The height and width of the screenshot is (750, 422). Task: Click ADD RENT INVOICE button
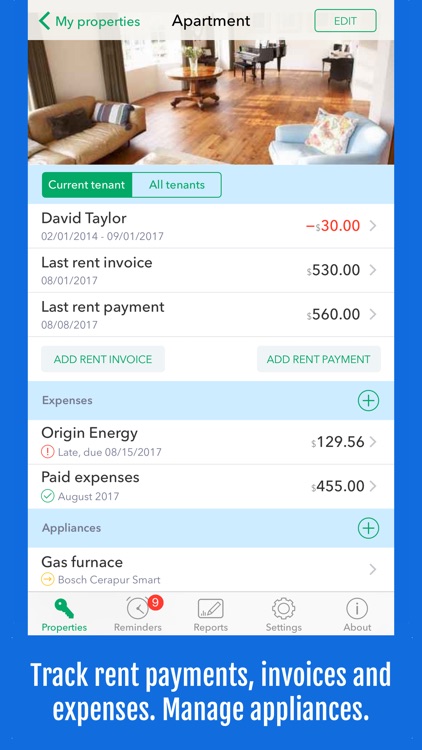[x=103, y=359]
